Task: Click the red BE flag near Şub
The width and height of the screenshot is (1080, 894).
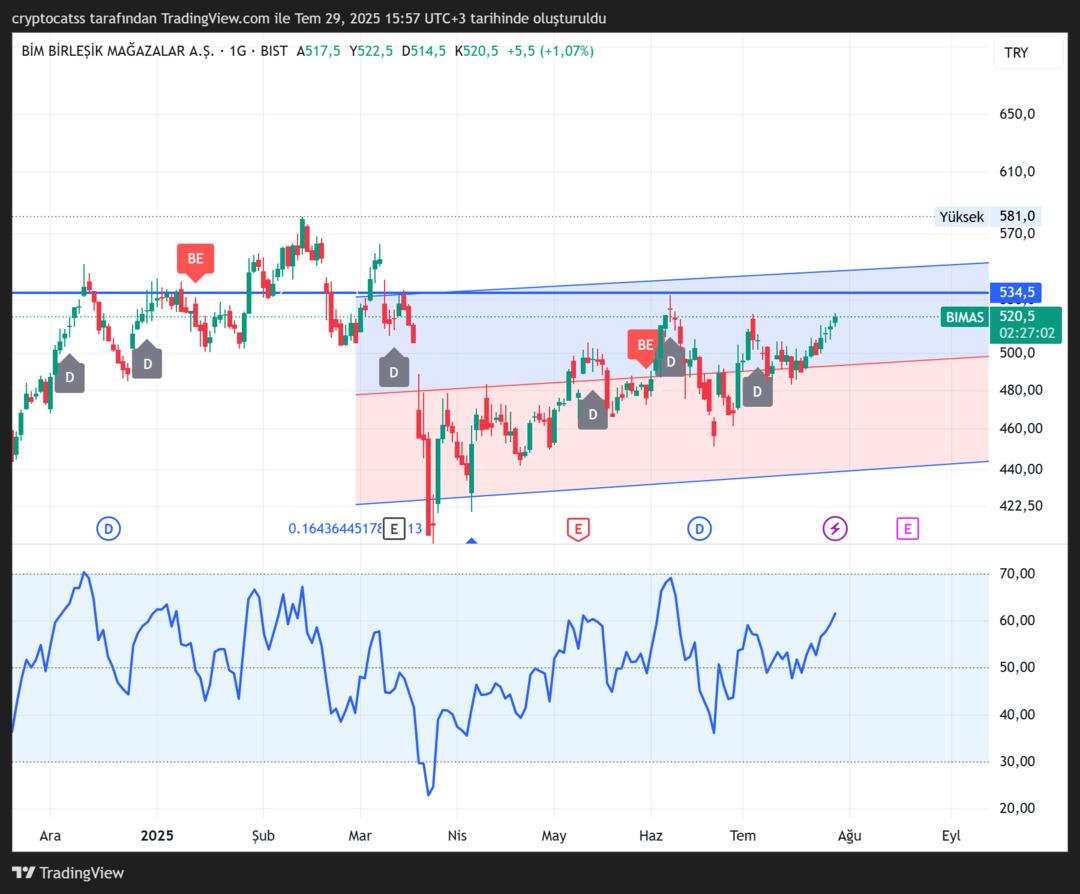Action: coord(196,261)
